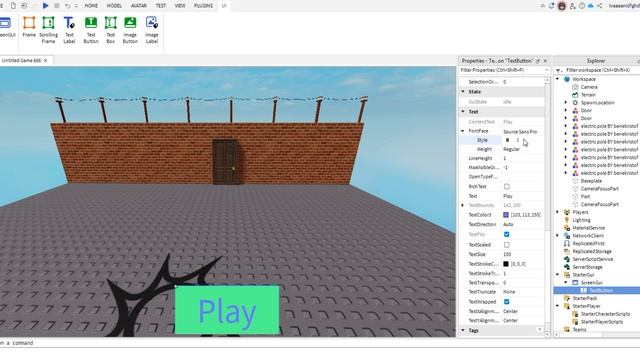This screenshot has width=640, height=360.
Task: Expand the TextBounds property
Action: tap(463, 205)
